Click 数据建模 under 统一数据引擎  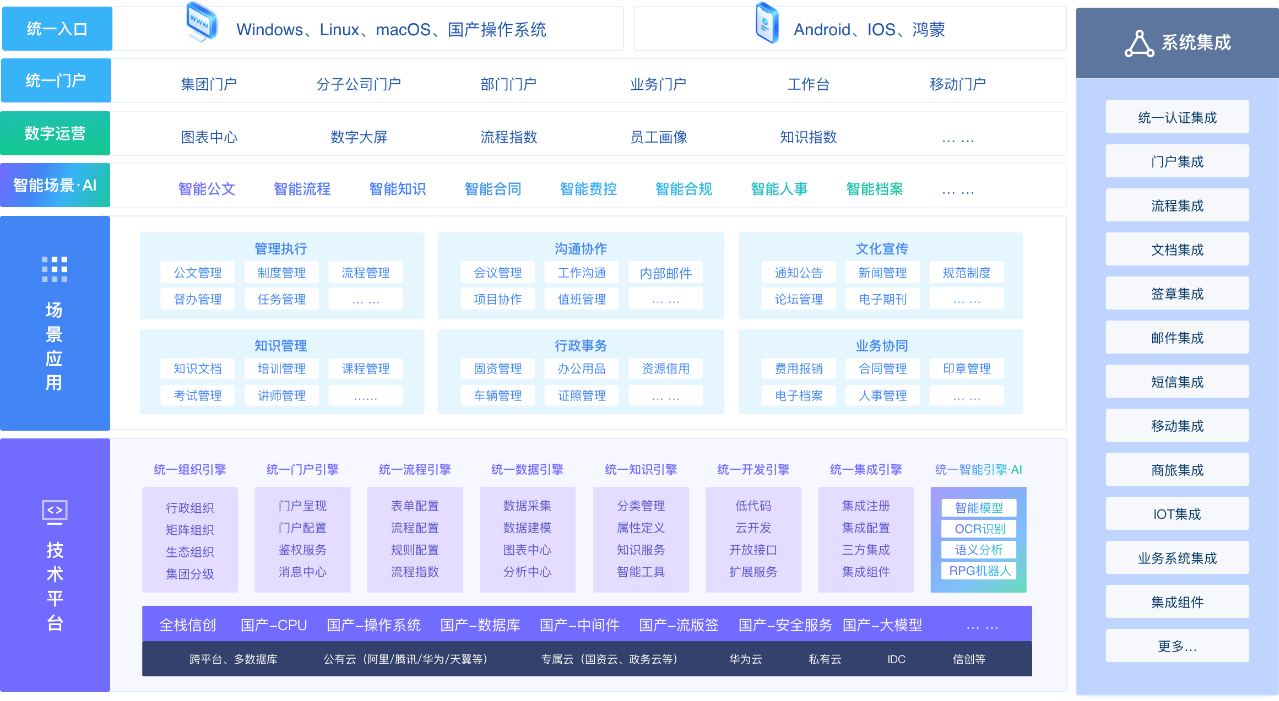pos(527,527)
